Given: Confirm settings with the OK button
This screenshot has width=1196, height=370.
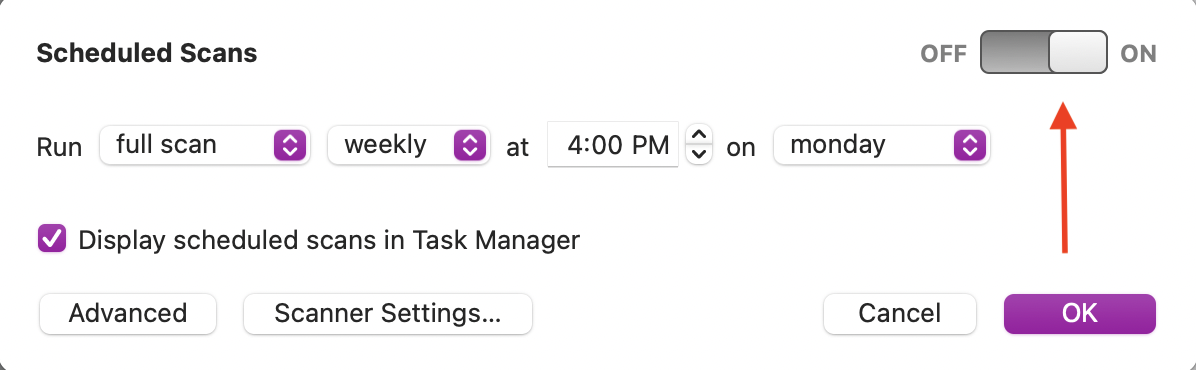Looking at the screenshot, I should (1079, 314).
